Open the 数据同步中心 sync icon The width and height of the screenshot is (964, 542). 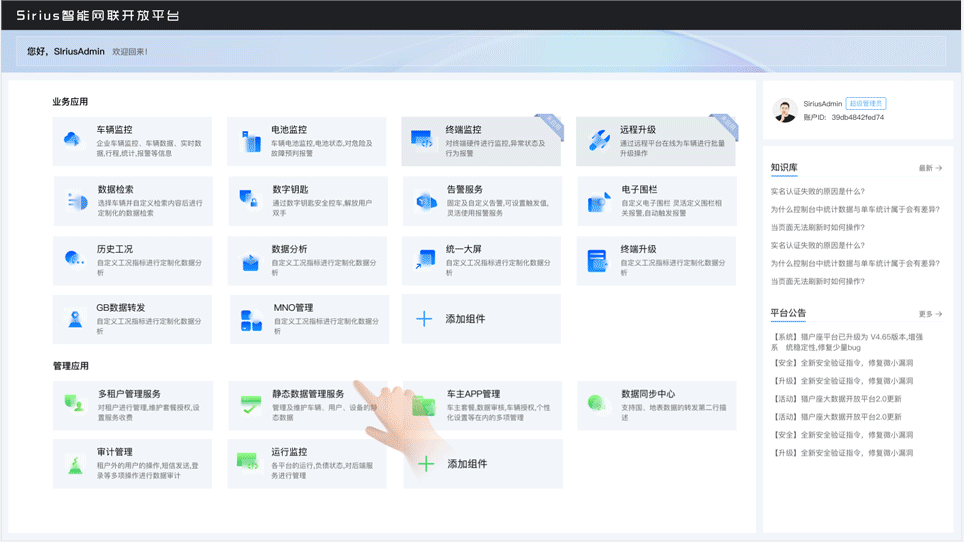coord(597,404)
